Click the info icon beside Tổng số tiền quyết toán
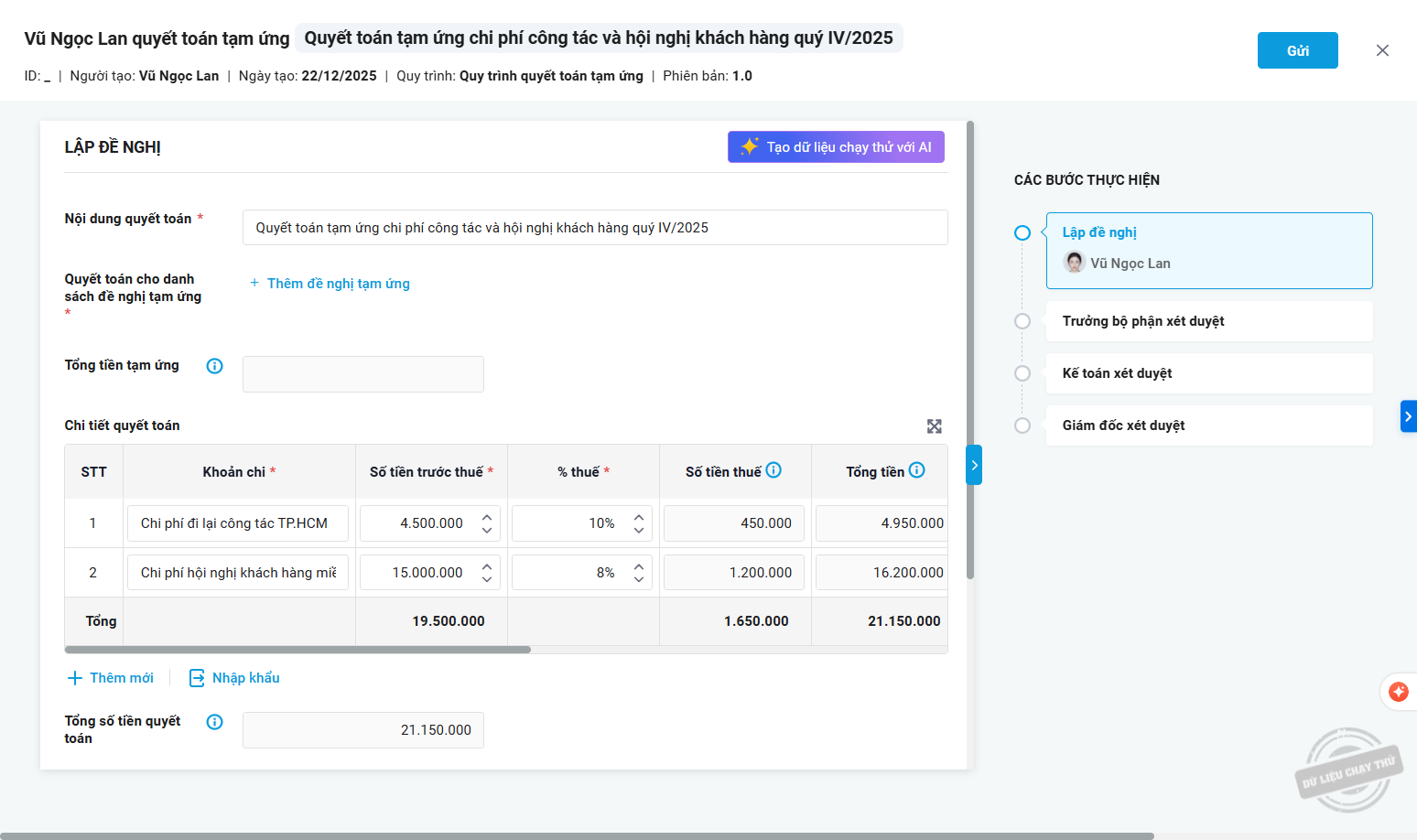The width and height of the screenshot is (1417, 840). (x=215, y=722)
